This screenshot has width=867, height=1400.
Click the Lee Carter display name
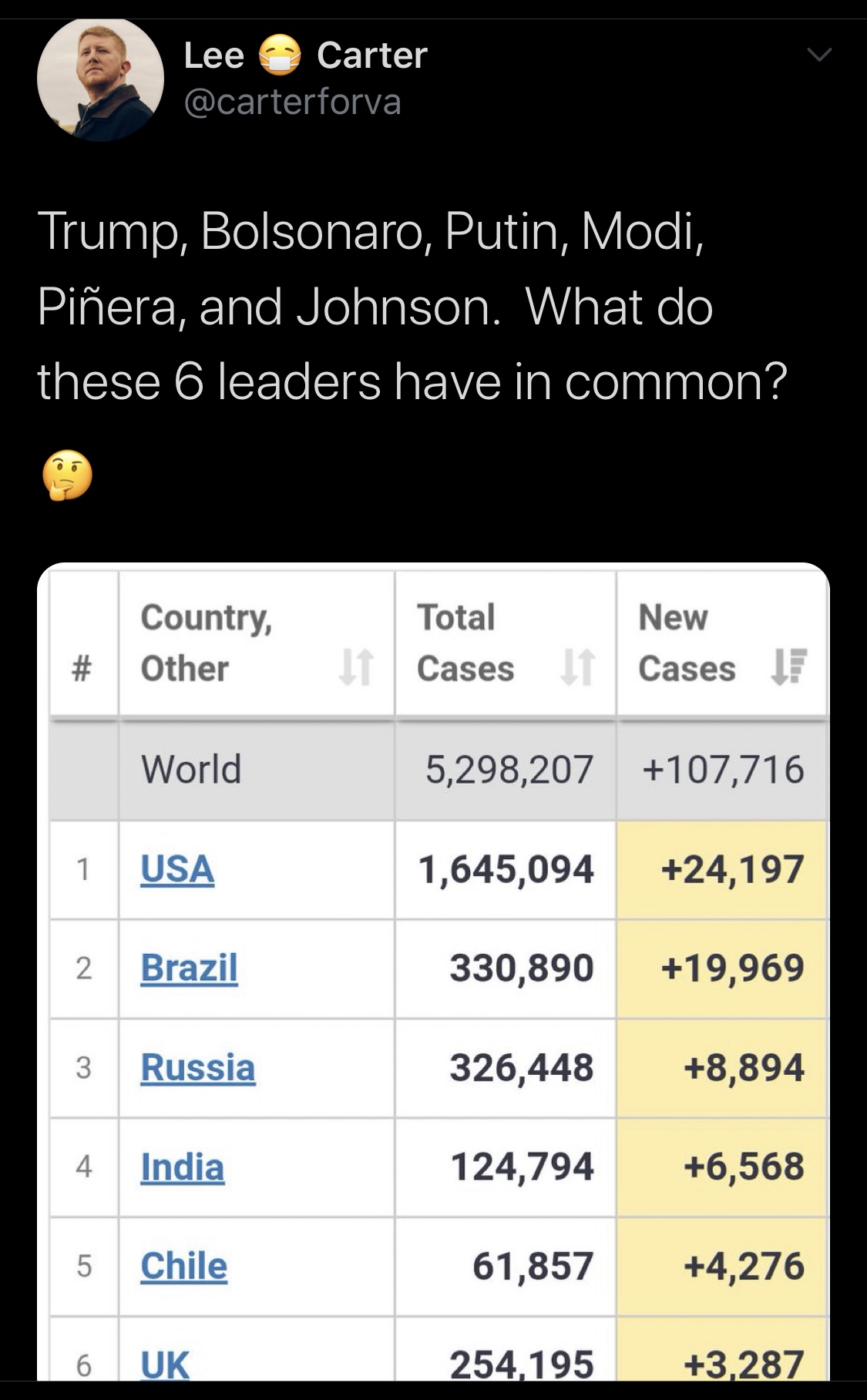[305, 55]
